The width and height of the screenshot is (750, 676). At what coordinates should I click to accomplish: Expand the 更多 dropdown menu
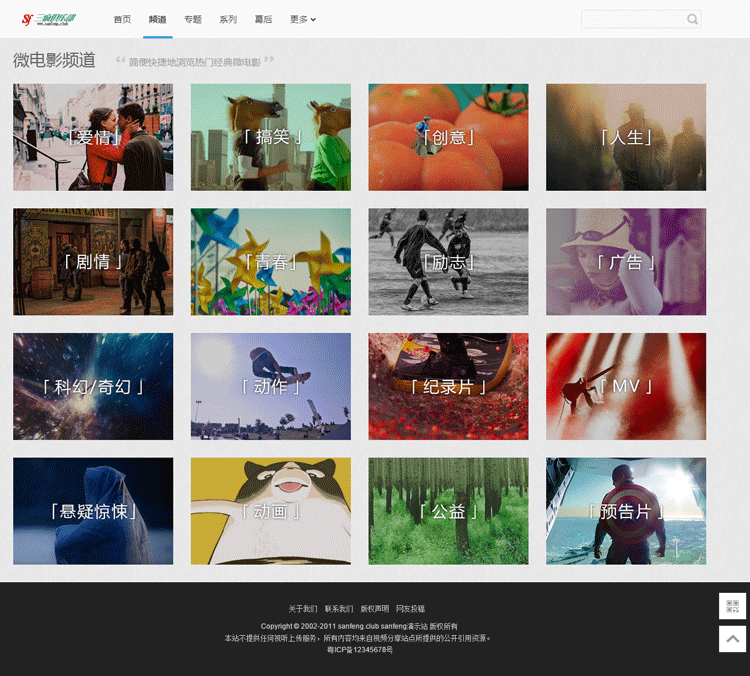303,19
